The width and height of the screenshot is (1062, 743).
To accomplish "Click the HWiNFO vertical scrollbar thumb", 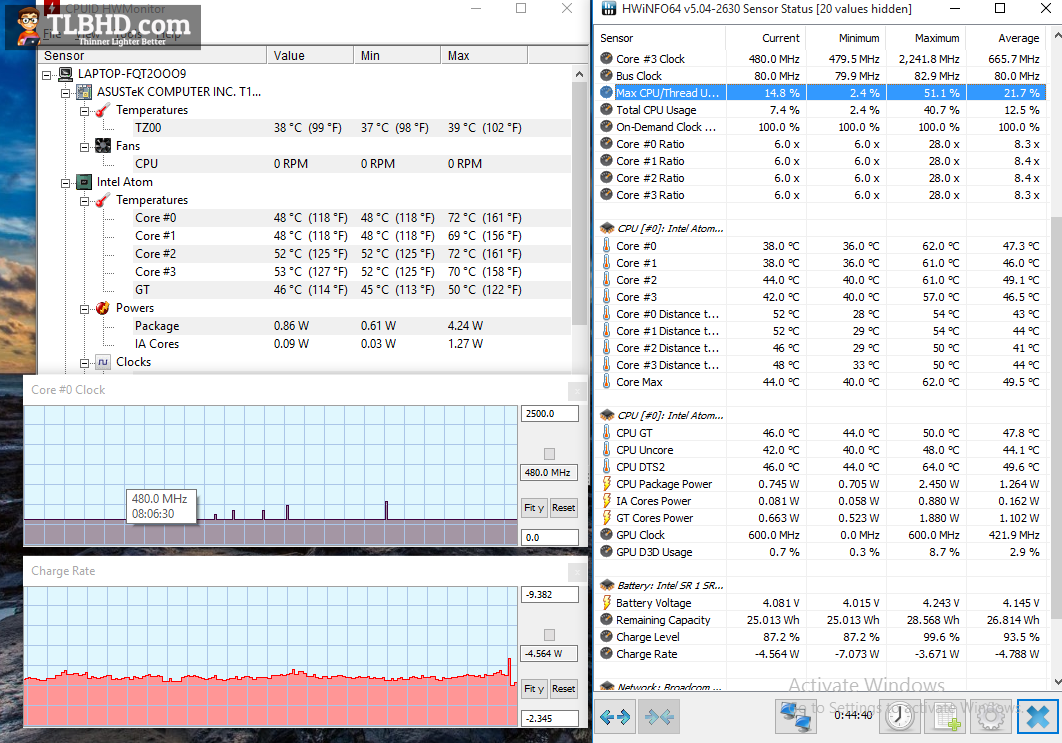I will coord(1057,417).
